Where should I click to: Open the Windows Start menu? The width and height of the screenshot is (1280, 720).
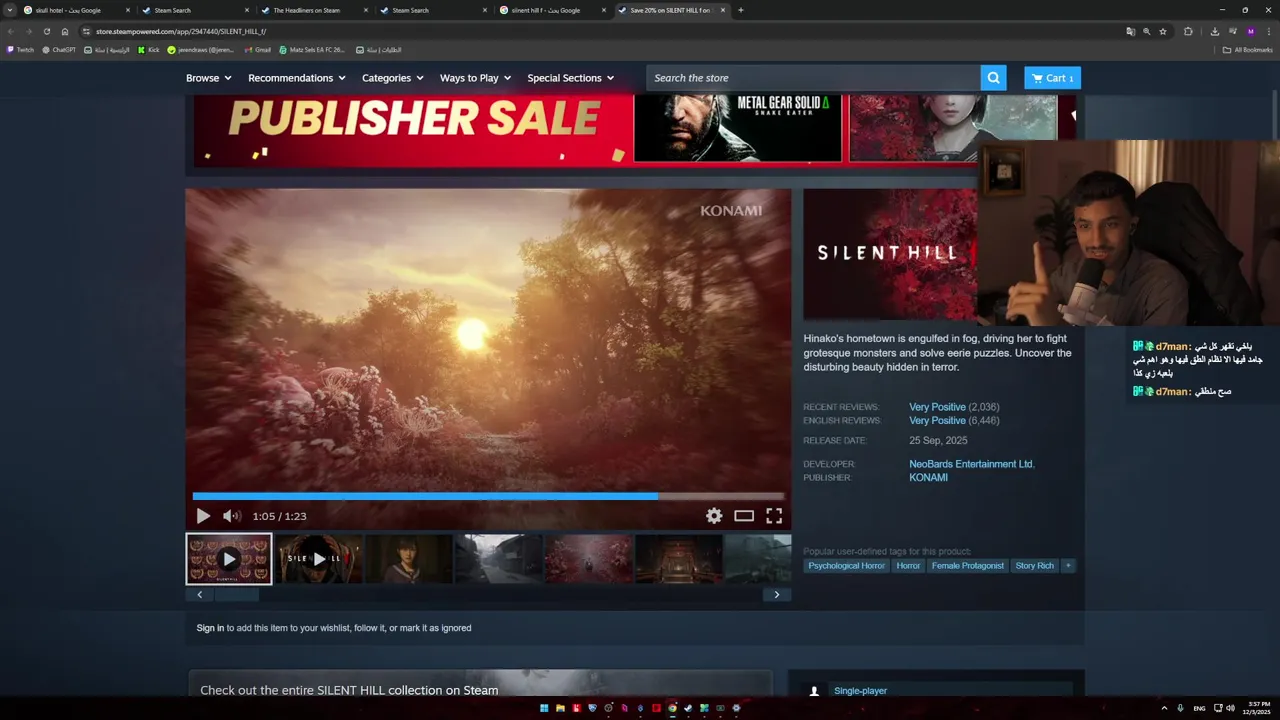(x=544, y=708)
